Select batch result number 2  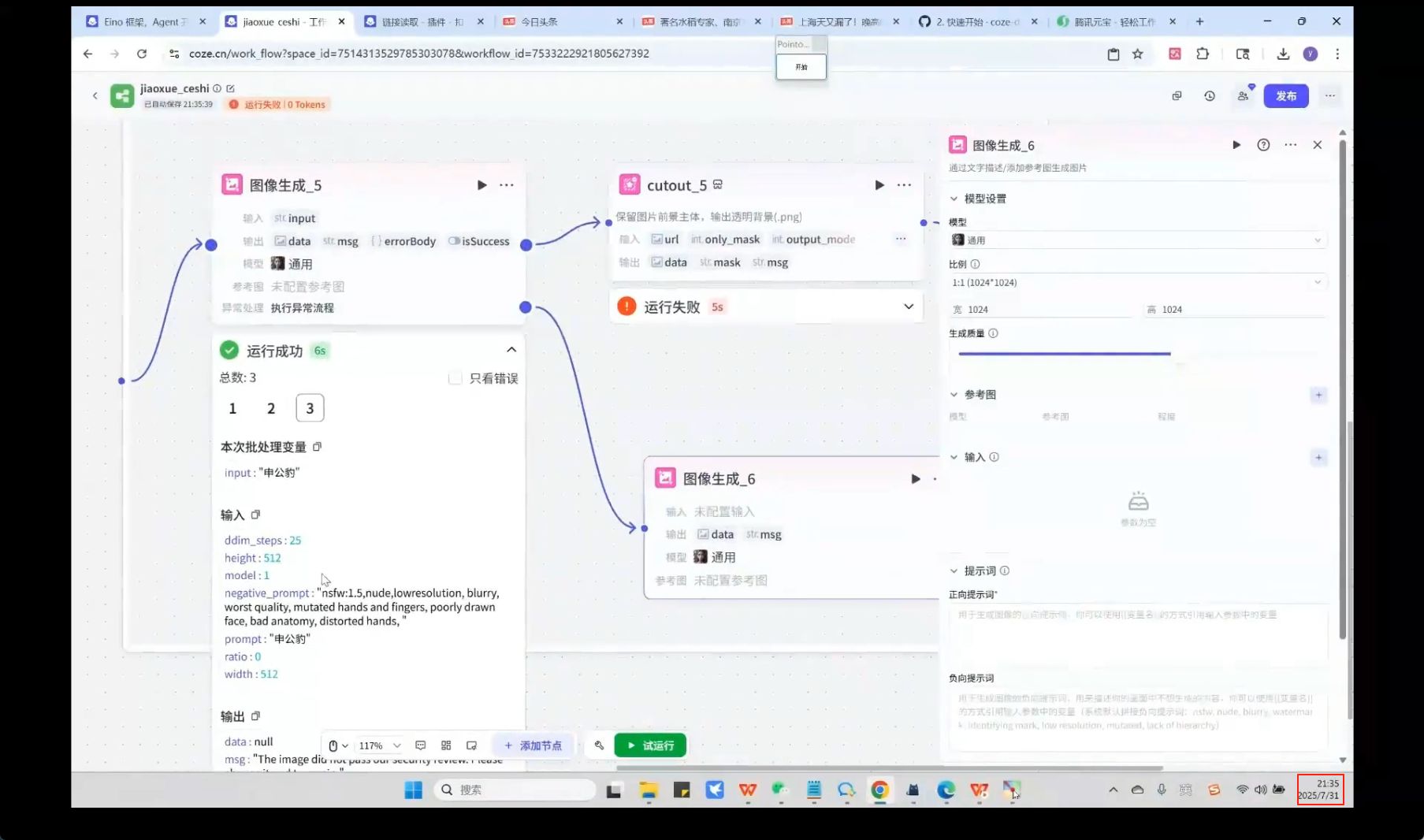pos(271,408)
